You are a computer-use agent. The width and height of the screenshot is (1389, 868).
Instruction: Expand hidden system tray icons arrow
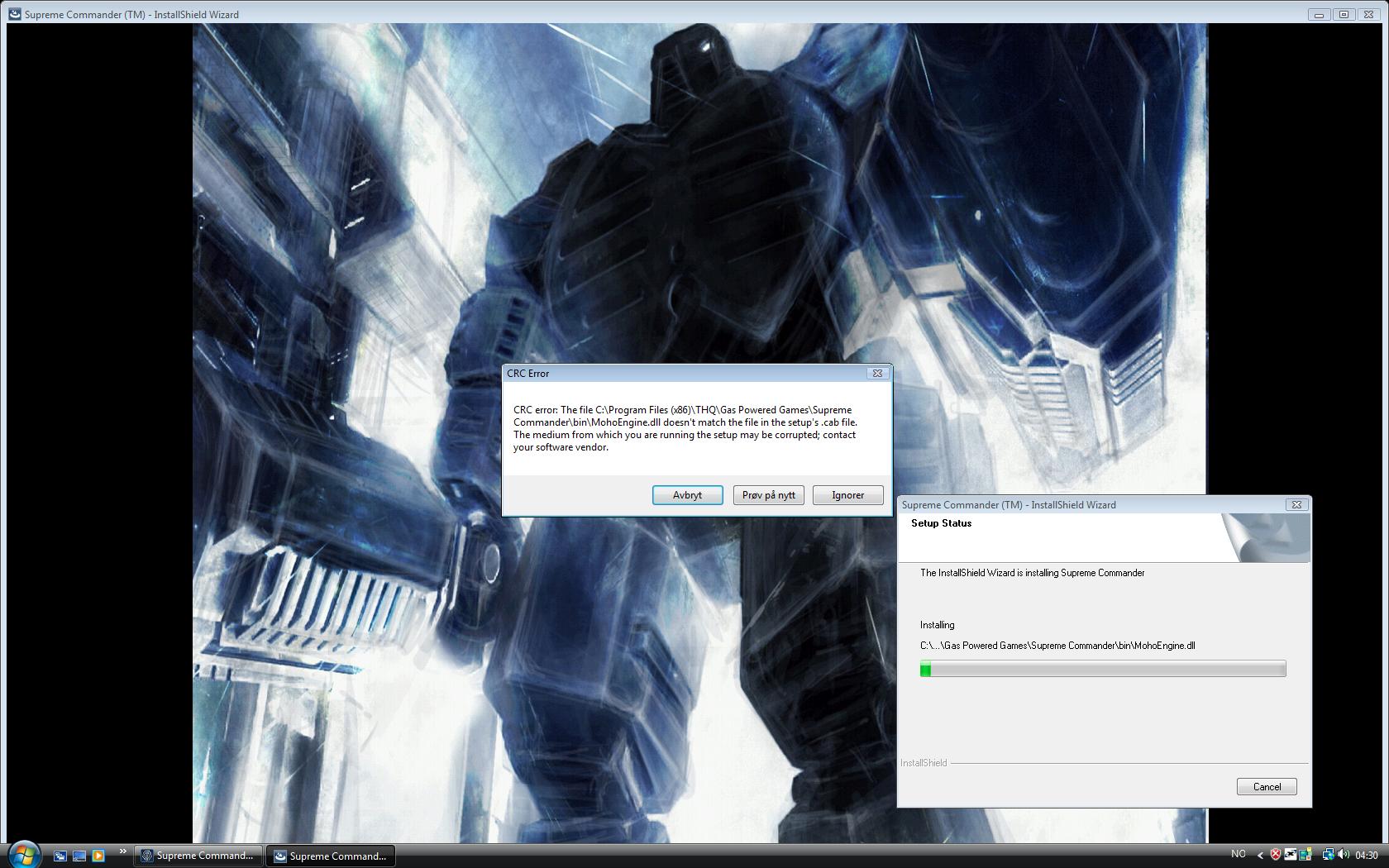click(x=1260, y=856)
